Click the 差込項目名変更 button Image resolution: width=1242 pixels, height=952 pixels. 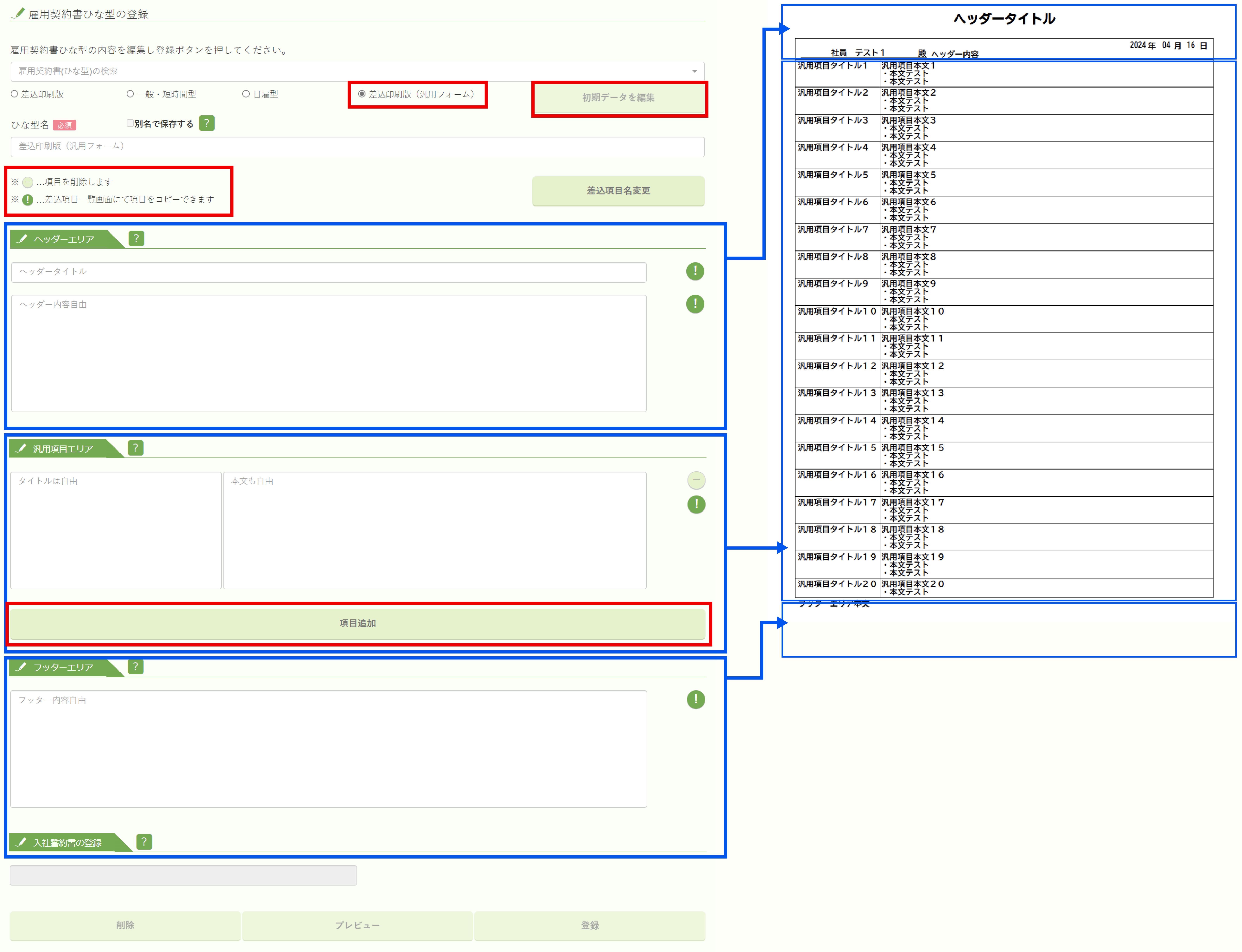618,191
